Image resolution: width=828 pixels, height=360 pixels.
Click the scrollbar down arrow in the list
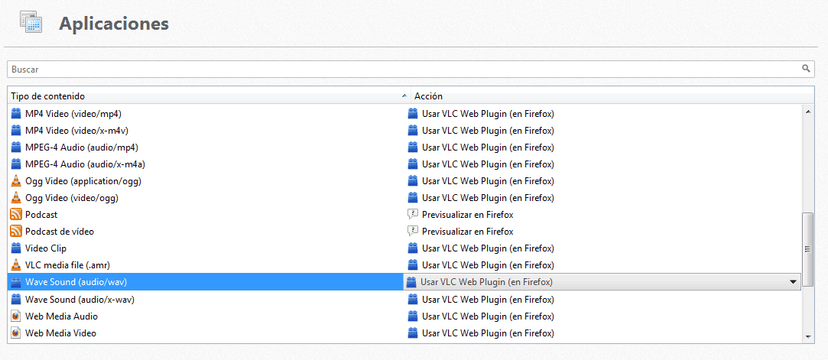pyautogui.click(x=808, y=336)
